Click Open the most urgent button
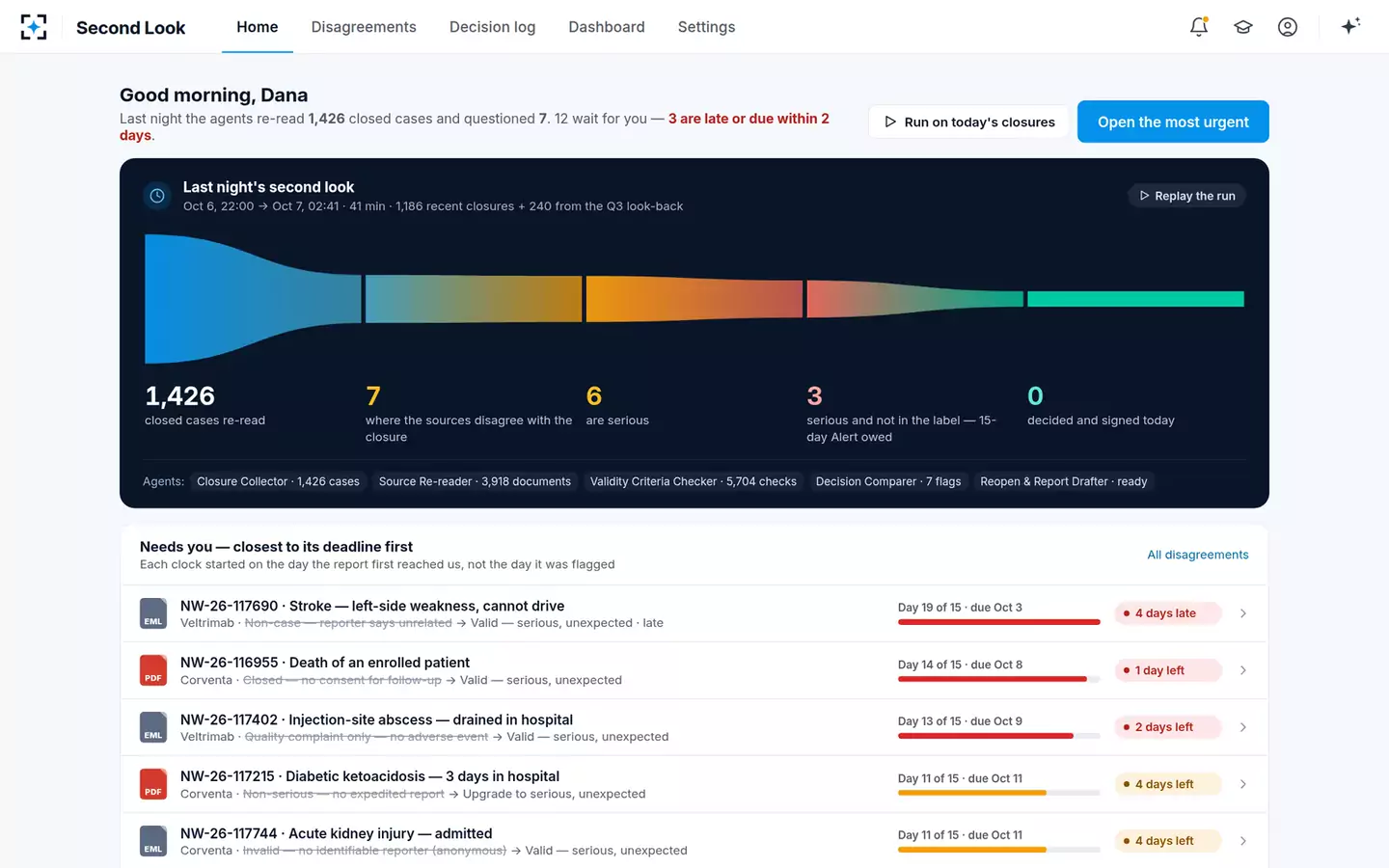1389x868 pixels. pyautogui.click(x=1173, y=122)
